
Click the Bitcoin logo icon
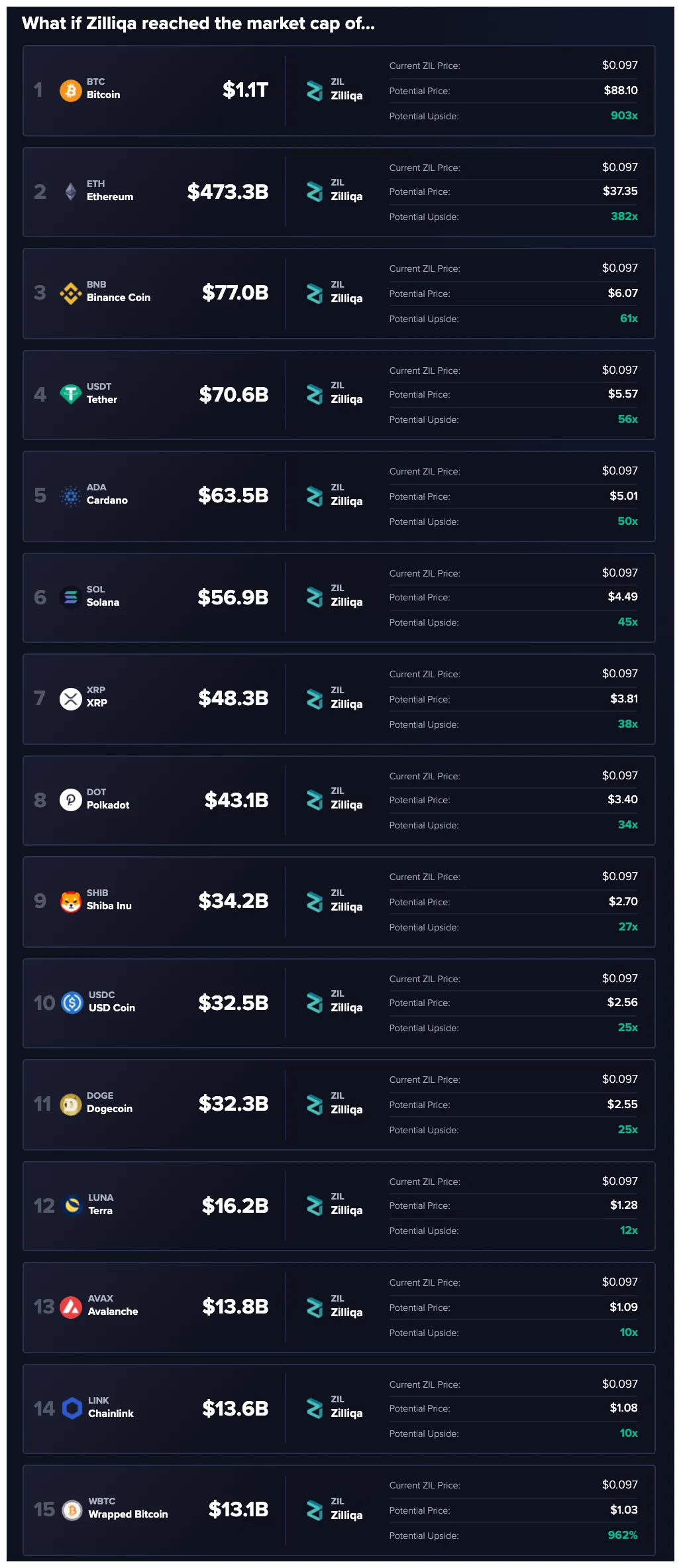(70, 89)
